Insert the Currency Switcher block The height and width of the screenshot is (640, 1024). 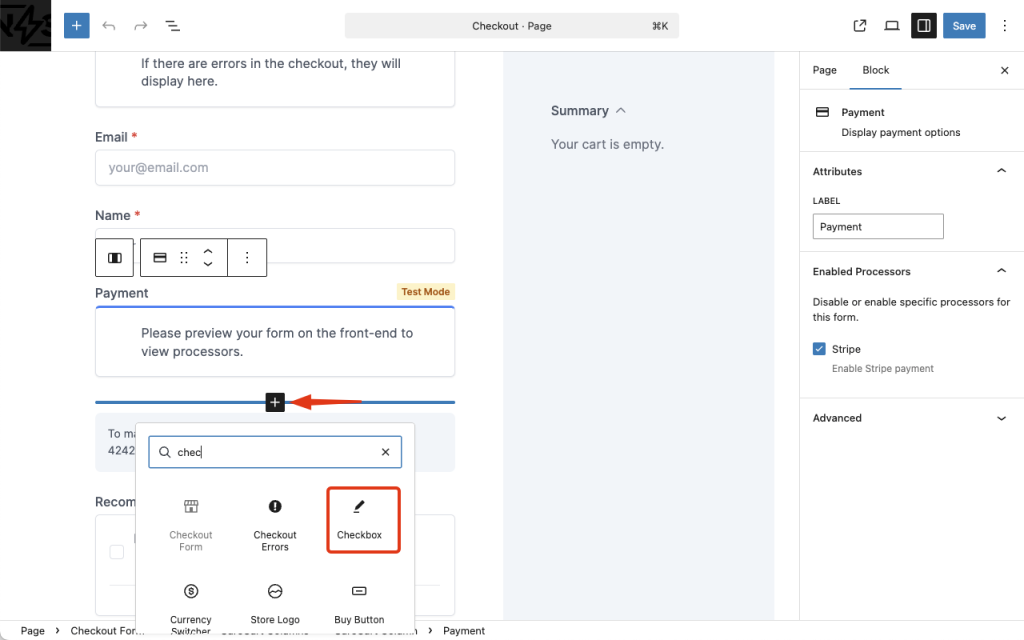point(190,600)
